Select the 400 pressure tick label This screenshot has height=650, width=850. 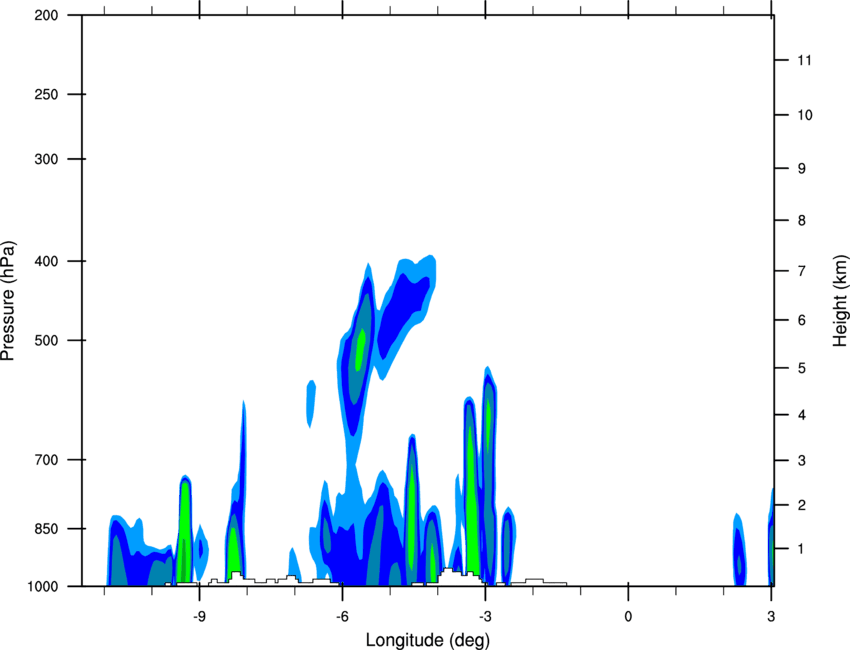click(46, 261)
